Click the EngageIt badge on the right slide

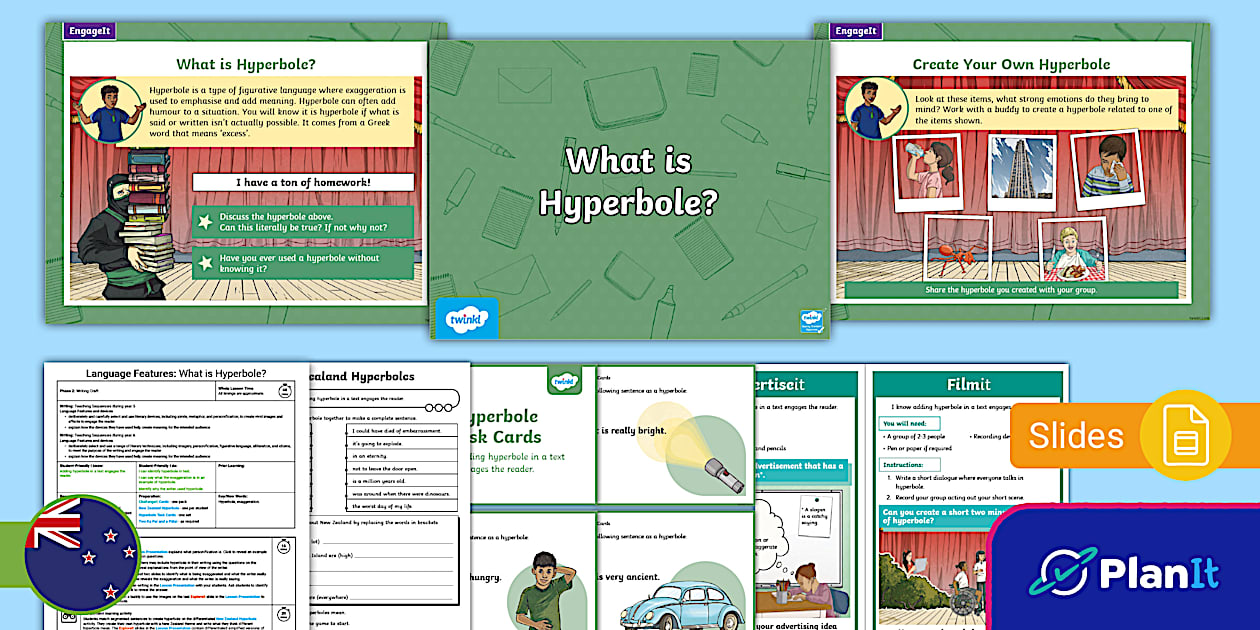tap(858, 31)
